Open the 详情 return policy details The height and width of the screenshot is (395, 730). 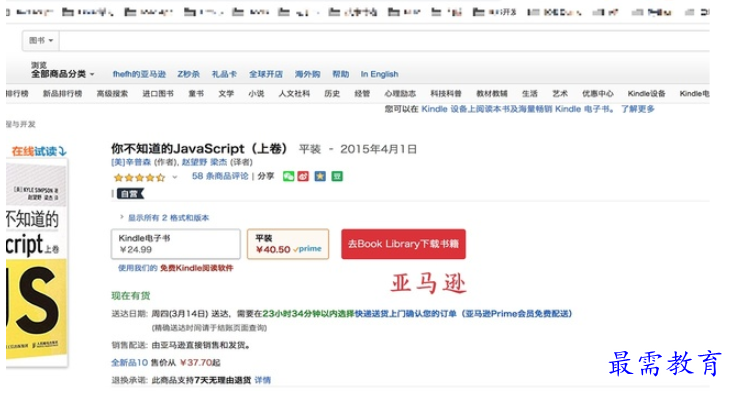pos(262,380)
